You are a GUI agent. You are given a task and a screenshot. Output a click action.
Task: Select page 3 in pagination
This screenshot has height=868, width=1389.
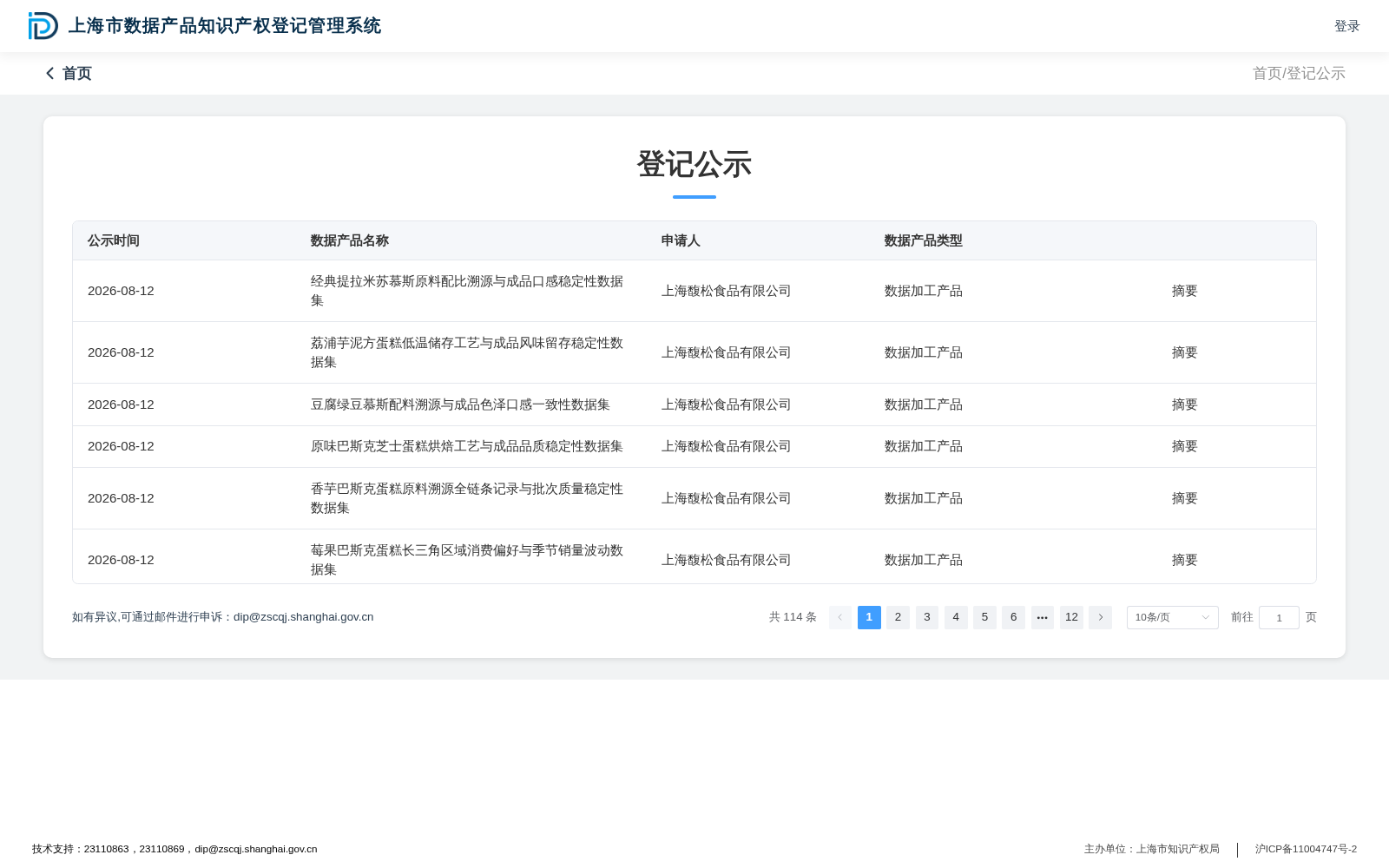coord(927,617)
